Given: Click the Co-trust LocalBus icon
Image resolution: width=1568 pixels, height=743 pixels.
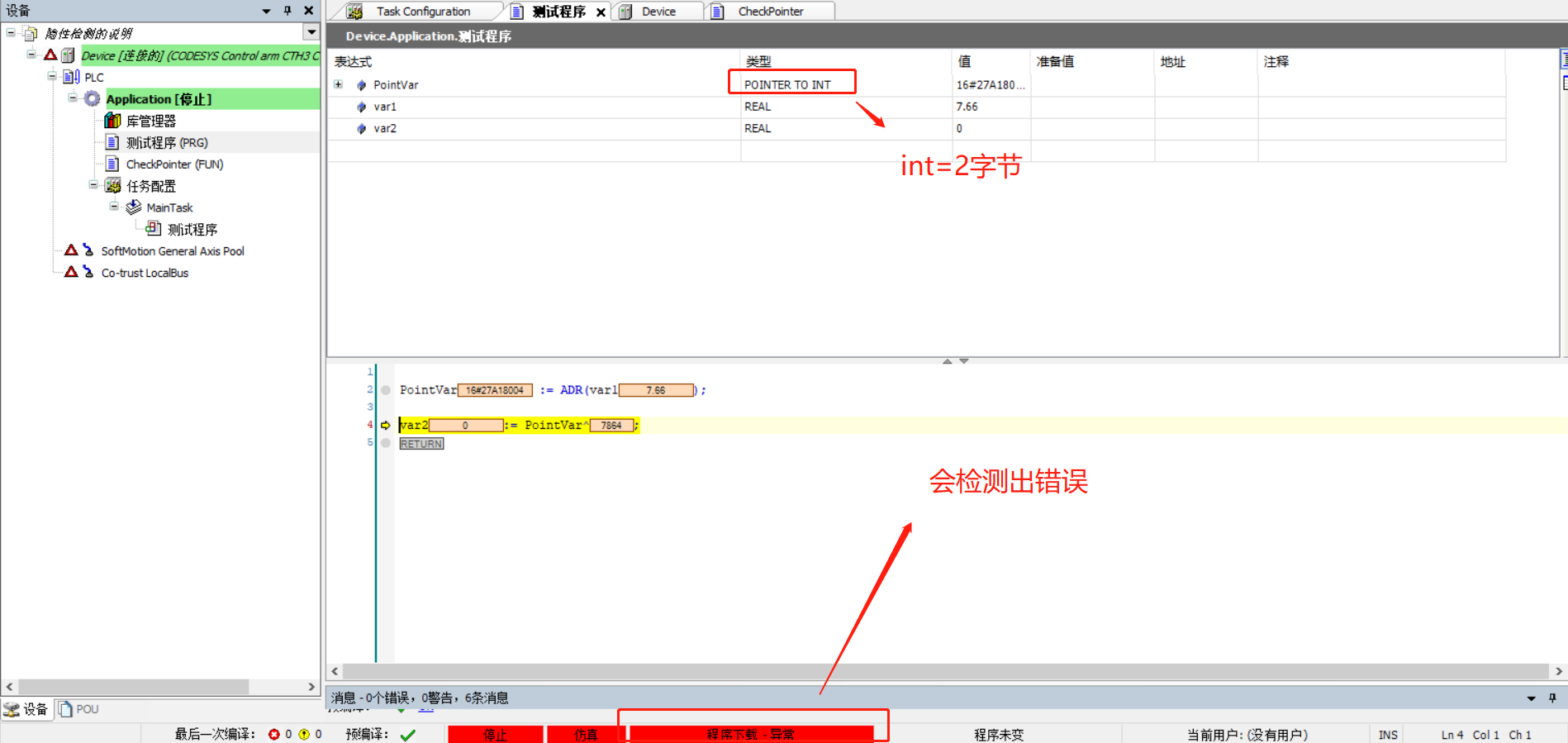Looking at the screenshot, I should 88,271.
